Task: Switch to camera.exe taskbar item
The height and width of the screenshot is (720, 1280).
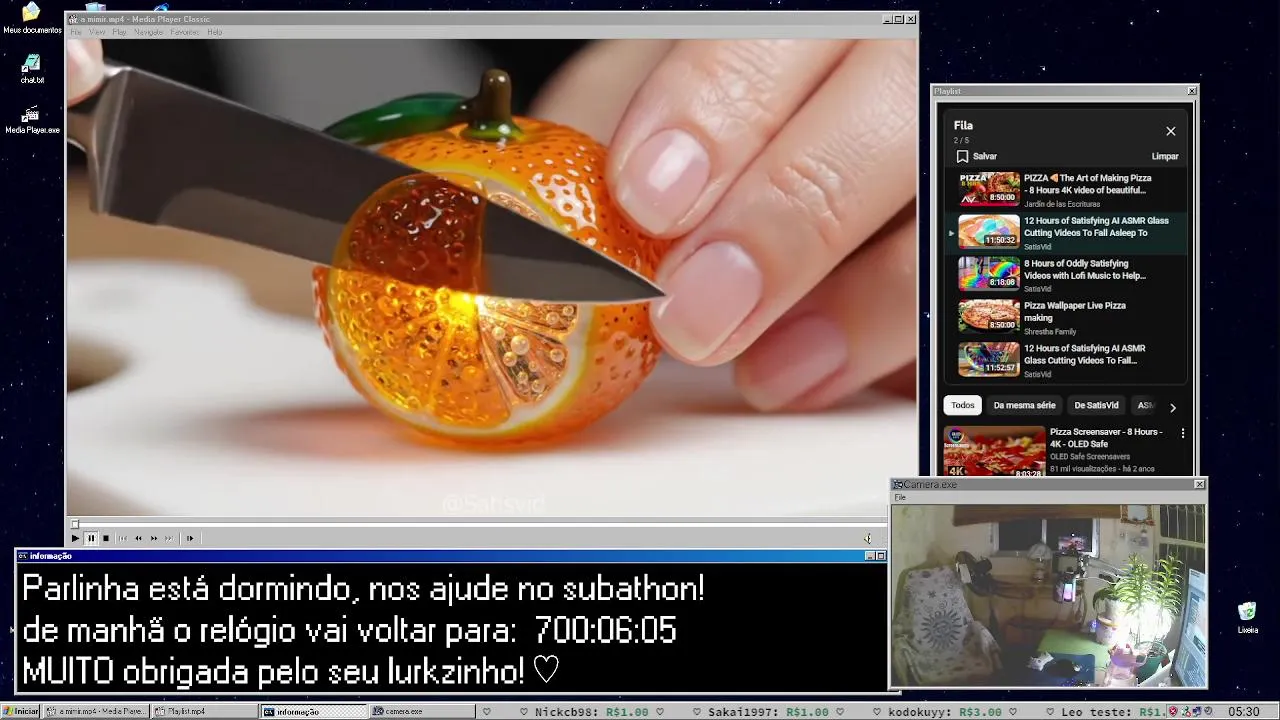Action: [422, 711]
